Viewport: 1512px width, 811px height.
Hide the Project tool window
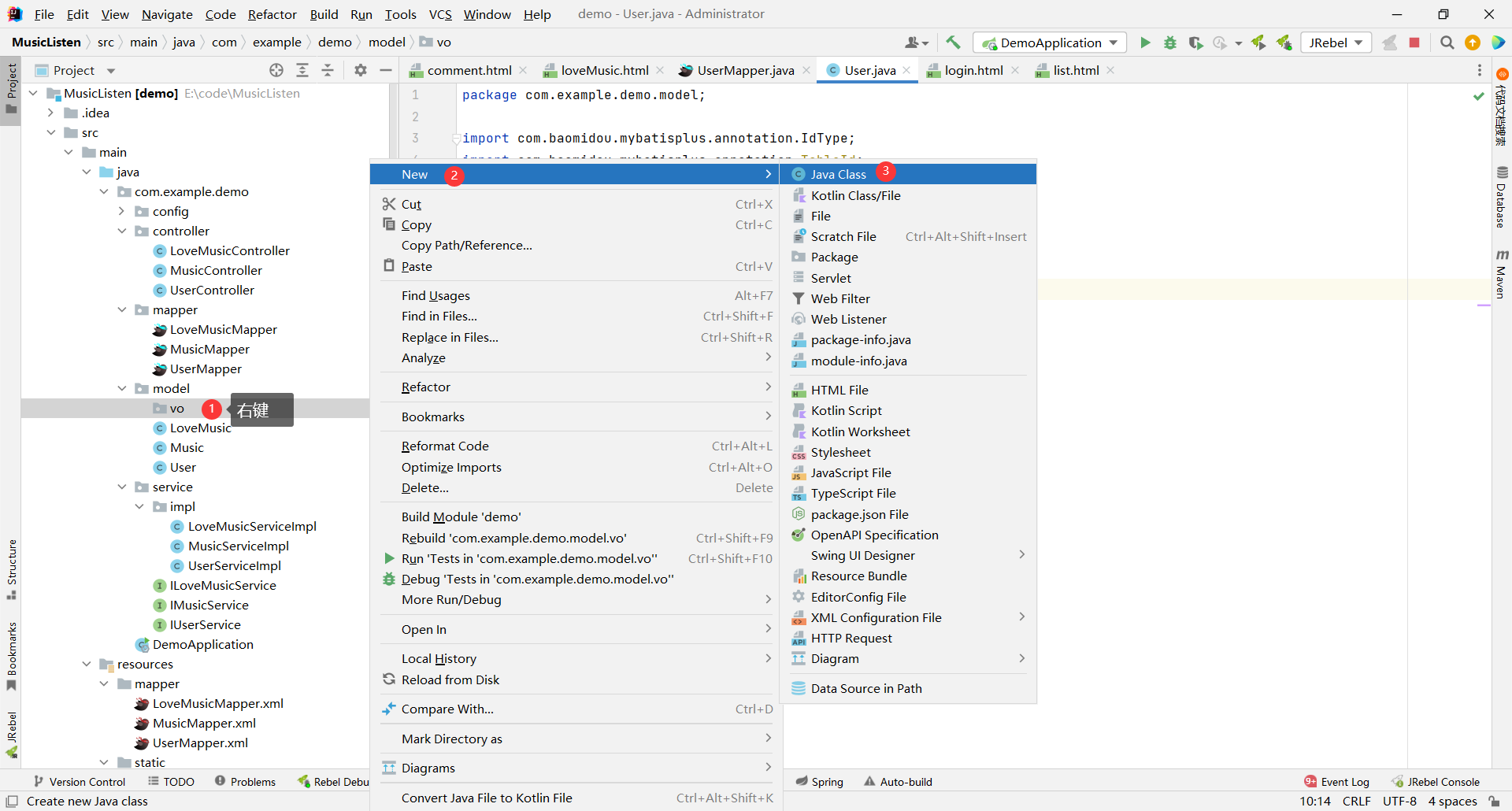coord(386,70)
